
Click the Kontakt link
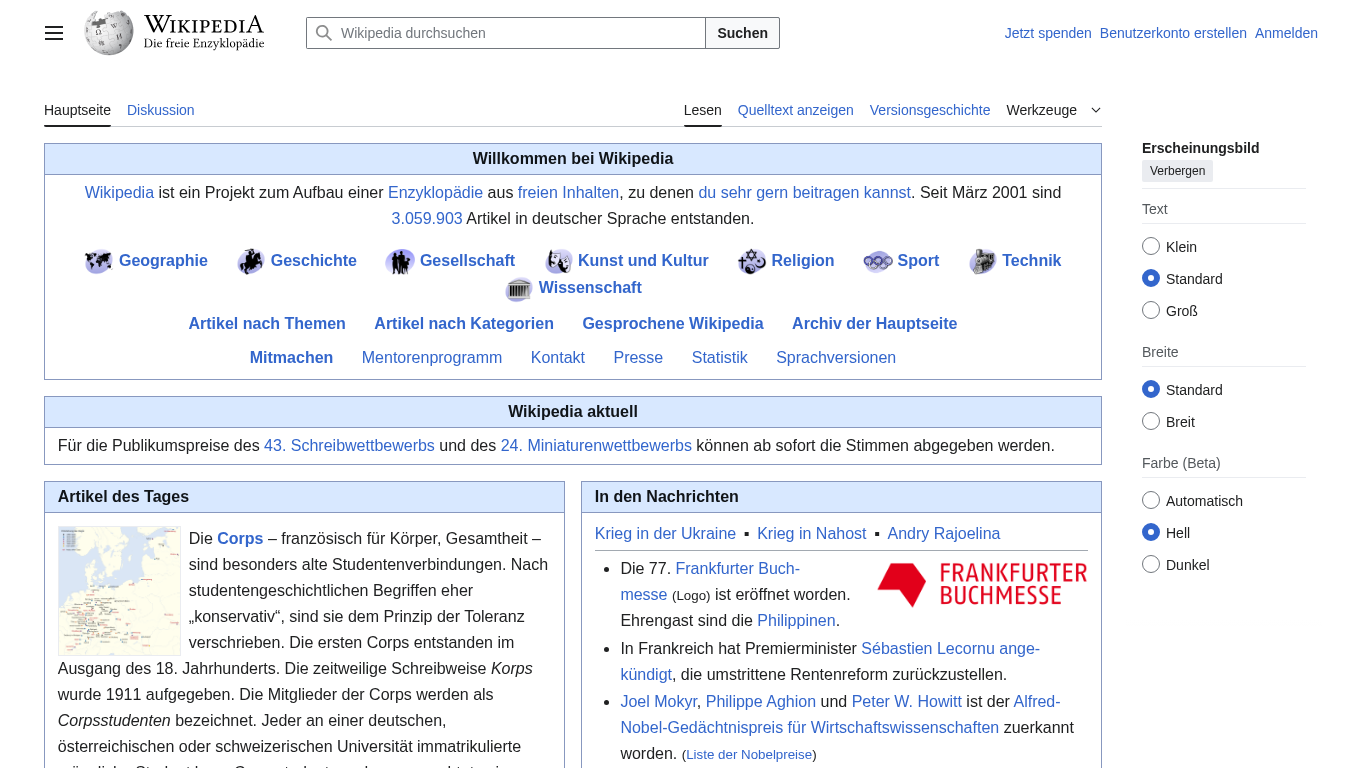point(558,357)
